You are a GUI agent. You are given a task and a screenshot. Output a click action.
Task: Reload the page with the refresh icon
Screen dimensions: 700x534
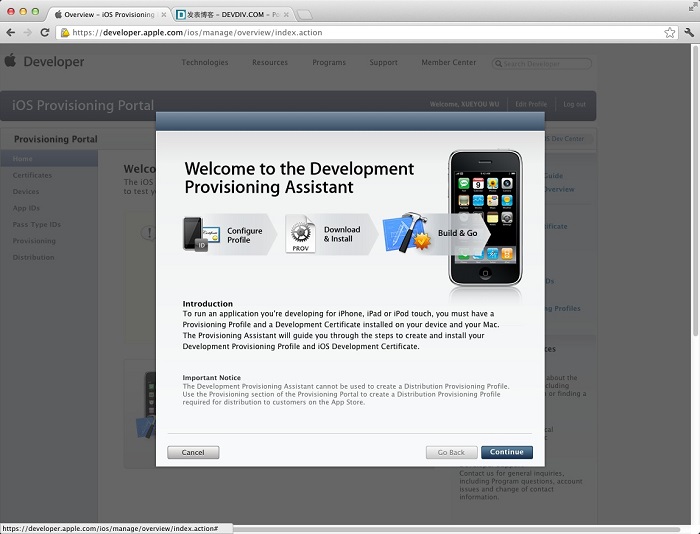point(45,33)
